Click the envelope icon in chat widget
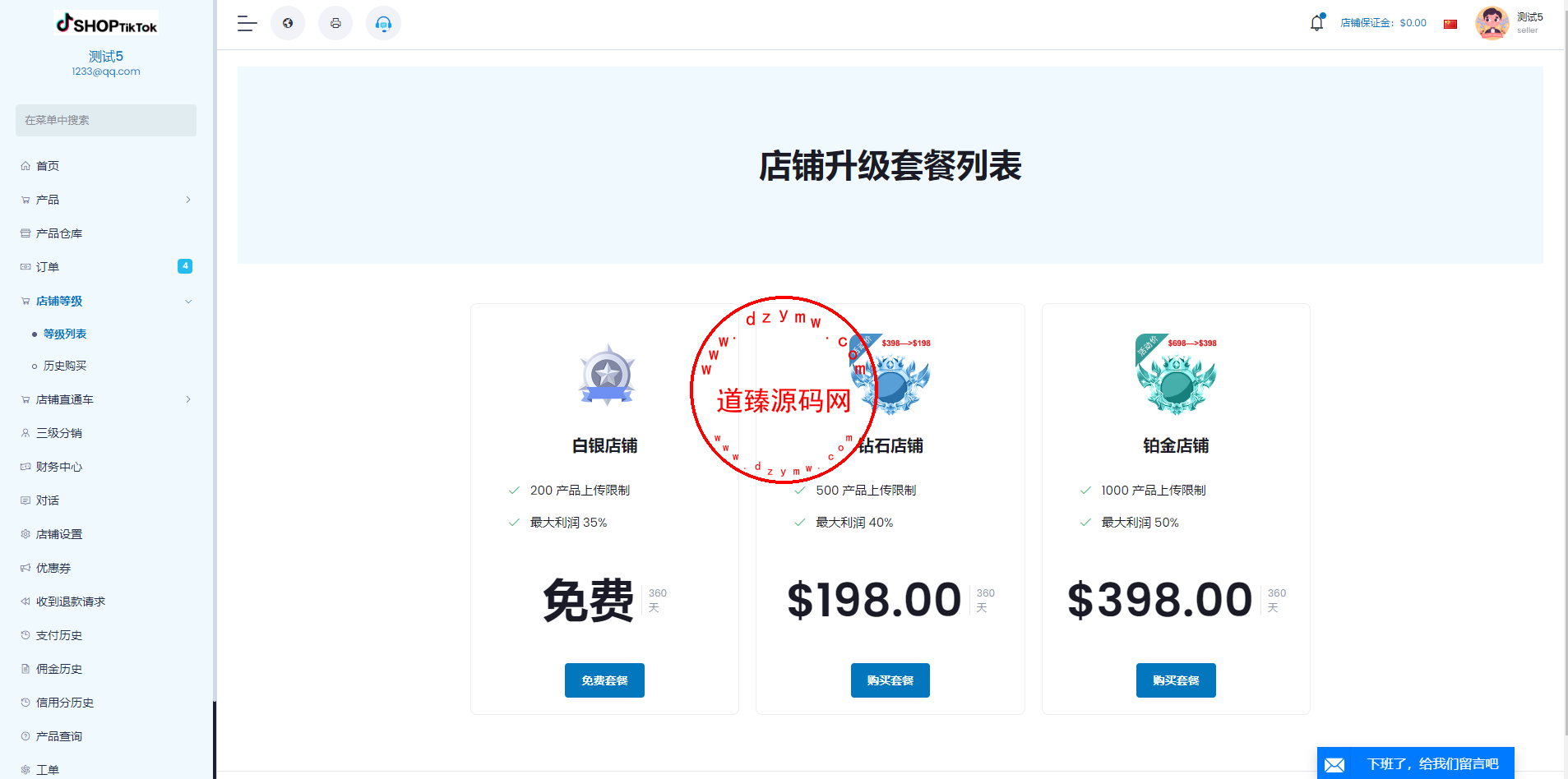Screen dimensions: 1568x779 point(1334,765)
